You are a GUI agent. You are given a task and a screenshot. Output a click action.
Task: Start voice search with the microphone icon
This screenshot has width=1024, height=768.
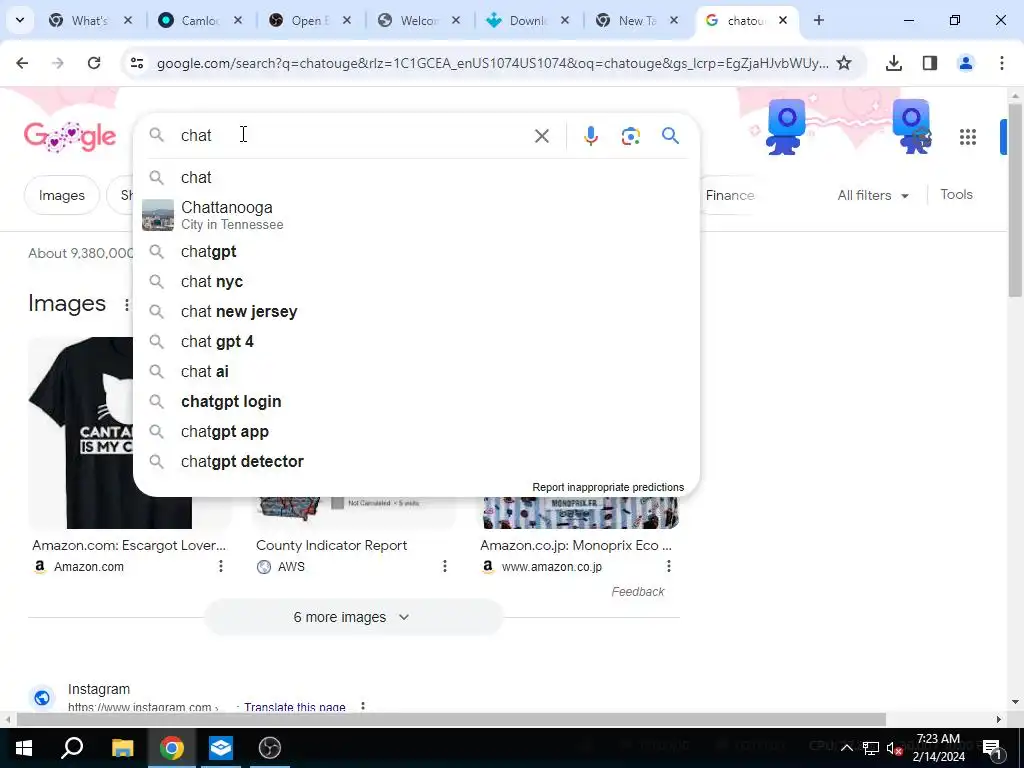point(590,136)
